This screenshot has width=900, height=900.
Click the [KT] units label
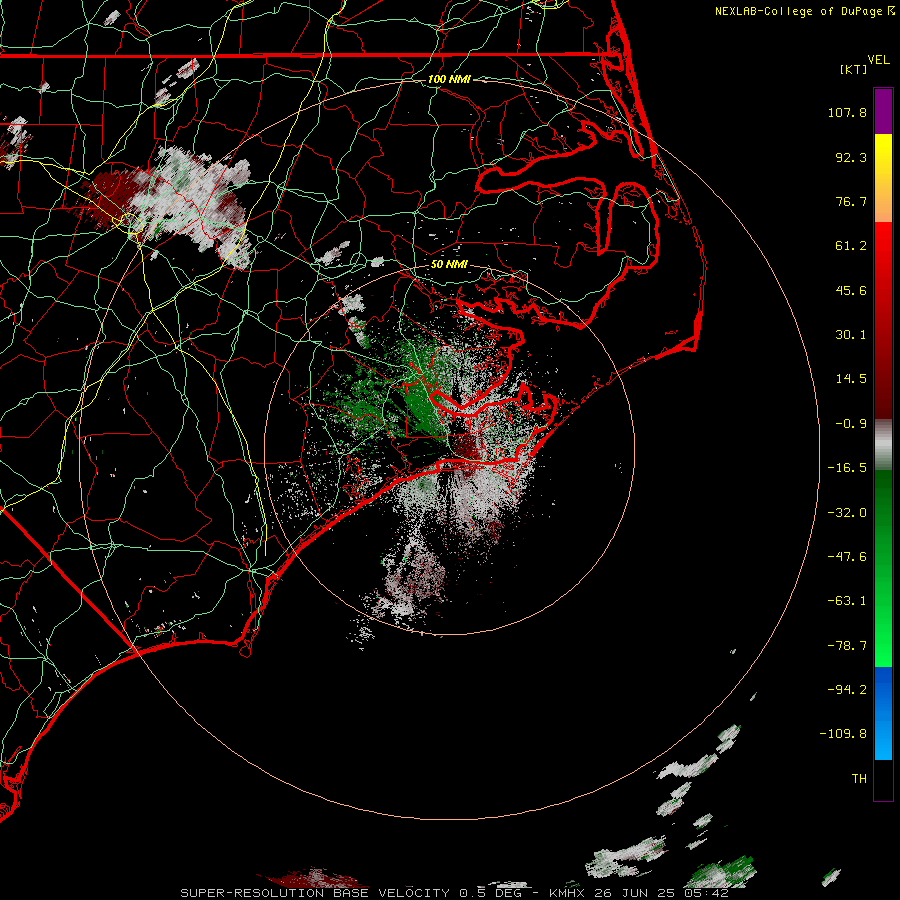[x=854, y=69]
